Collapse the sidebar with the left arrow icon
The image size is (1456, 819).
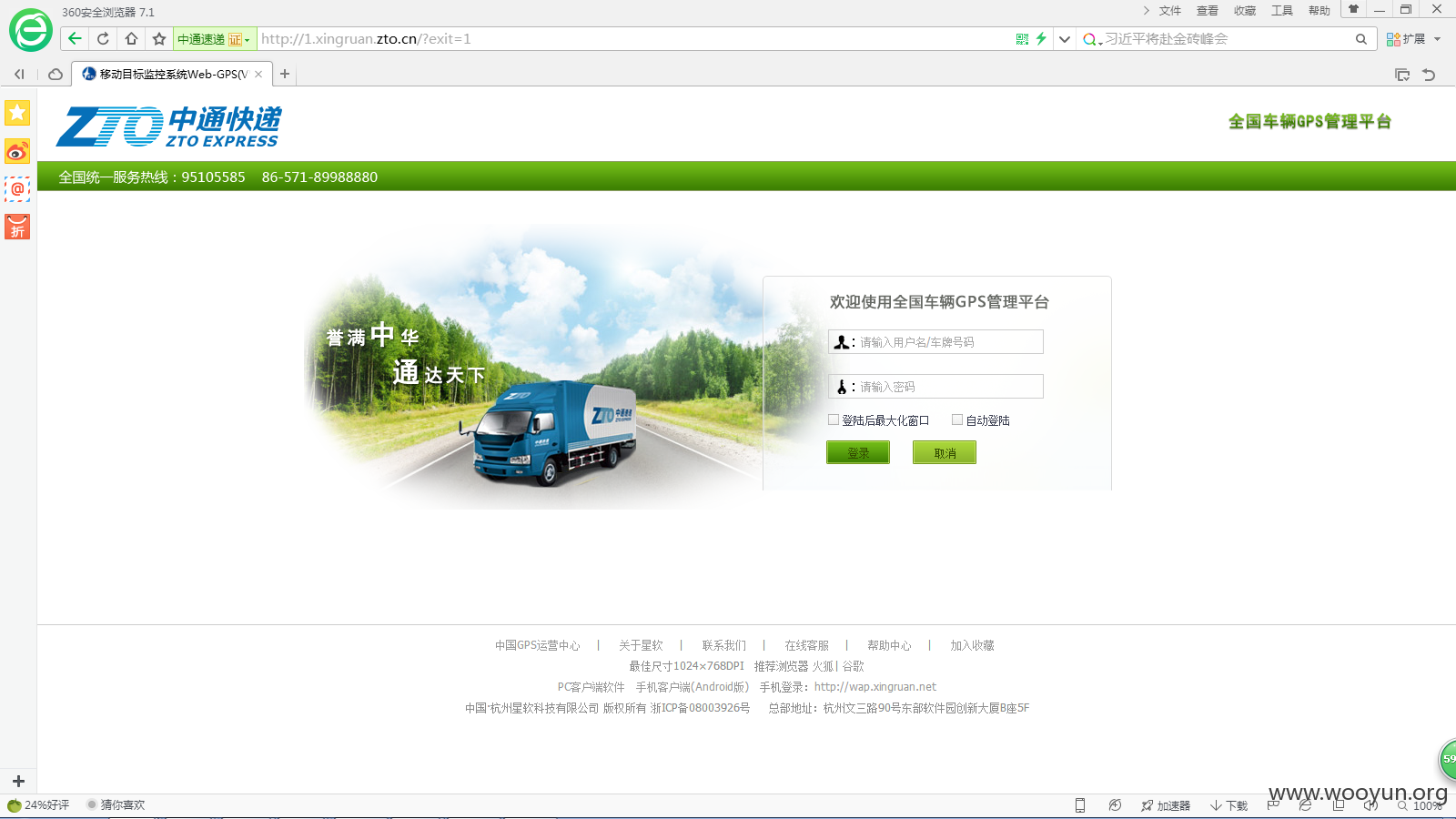19,75
